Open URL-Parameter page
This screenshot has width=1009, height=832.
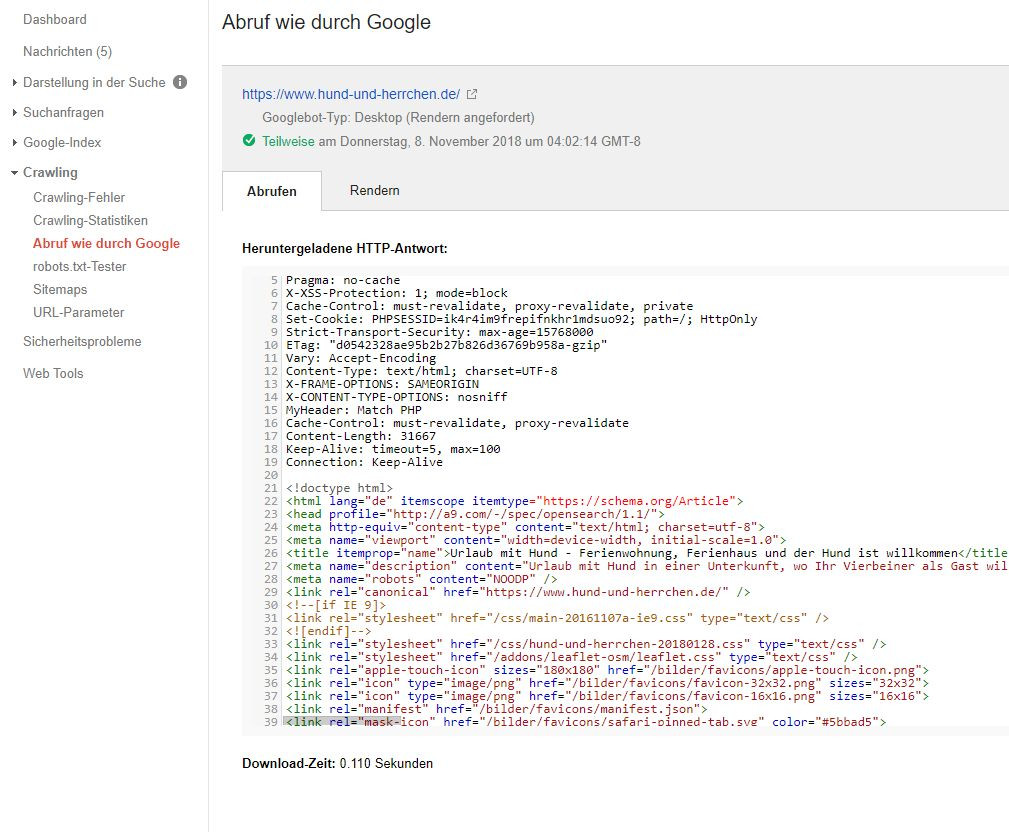79,313
